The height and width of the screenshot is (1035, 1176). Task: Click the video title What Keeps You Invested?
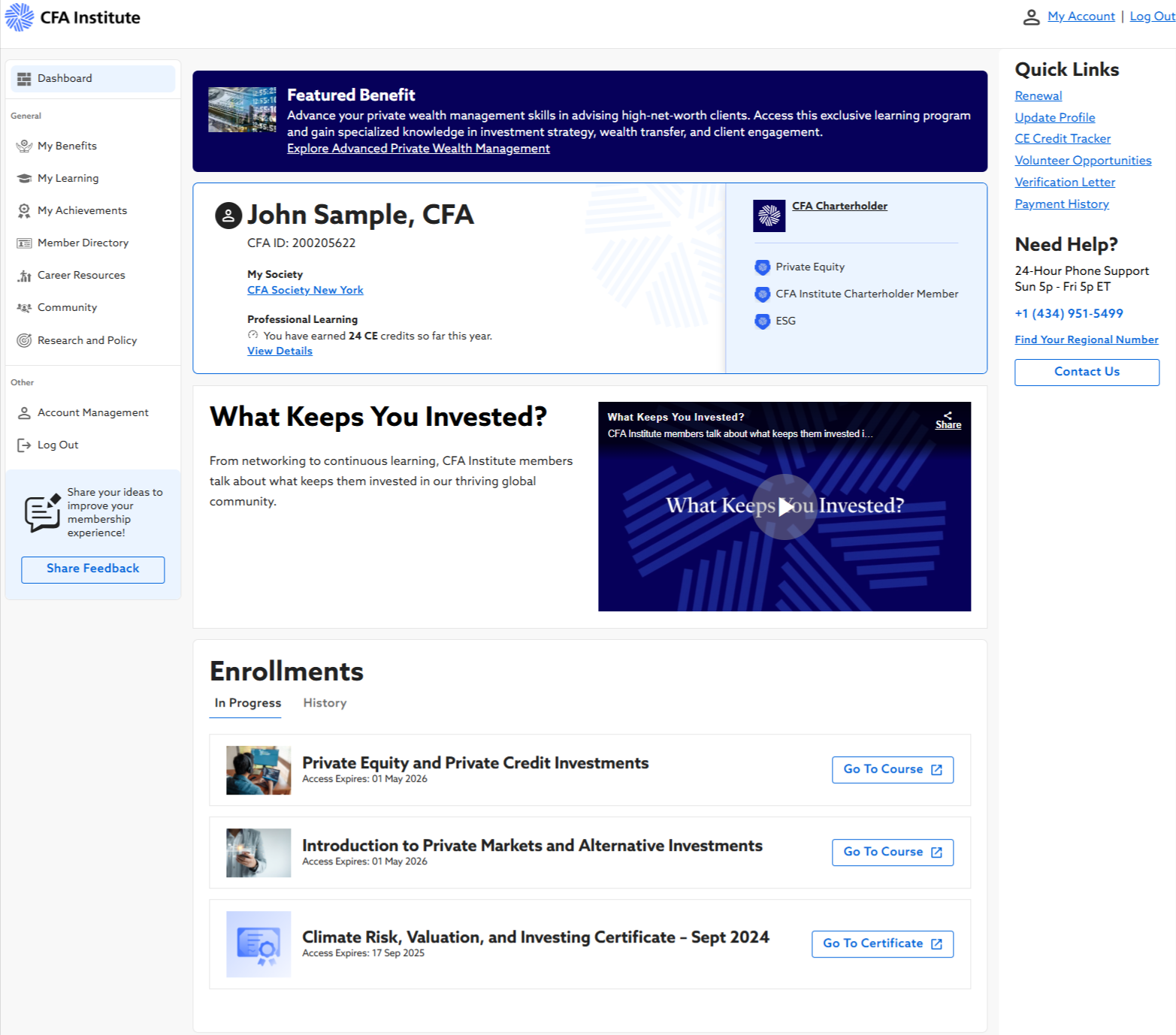[676, 417]
